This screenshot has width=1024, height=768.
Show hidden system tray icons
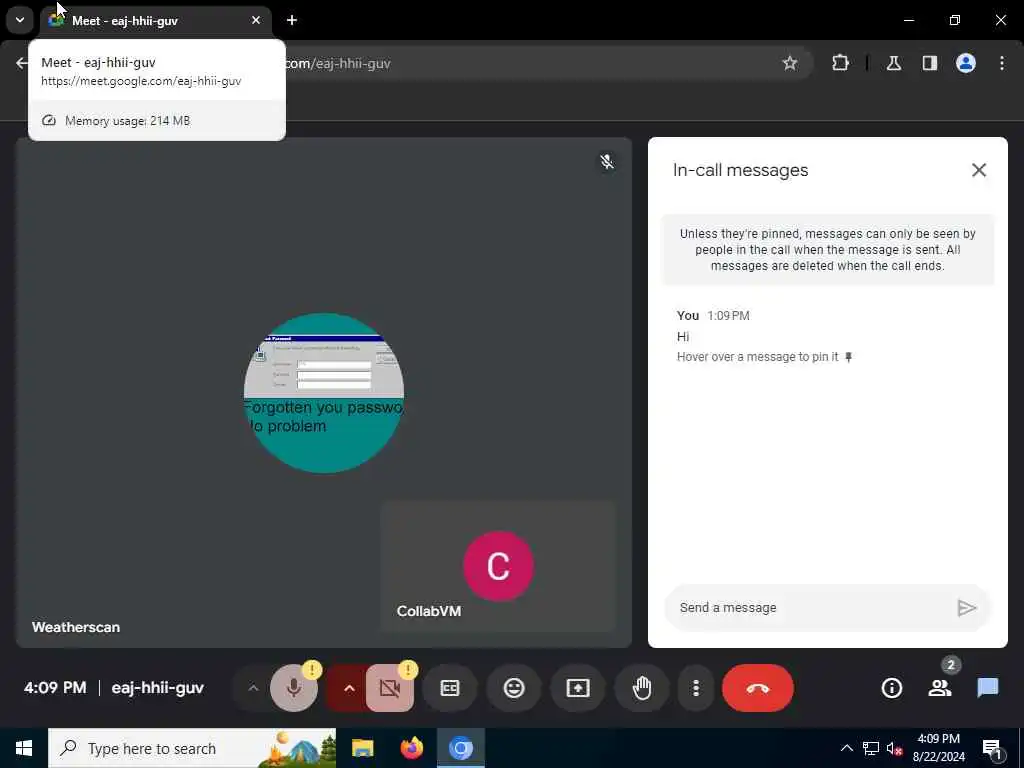(846, 748)
